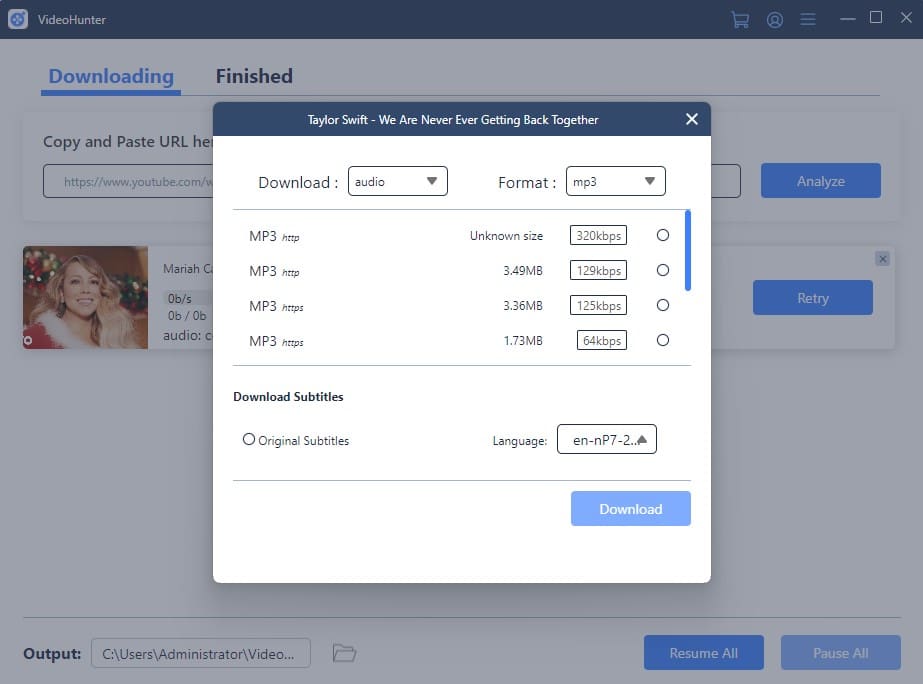
Task: Open the shopping cart icon
Action: pyautogui.click(x=740, y=19)
